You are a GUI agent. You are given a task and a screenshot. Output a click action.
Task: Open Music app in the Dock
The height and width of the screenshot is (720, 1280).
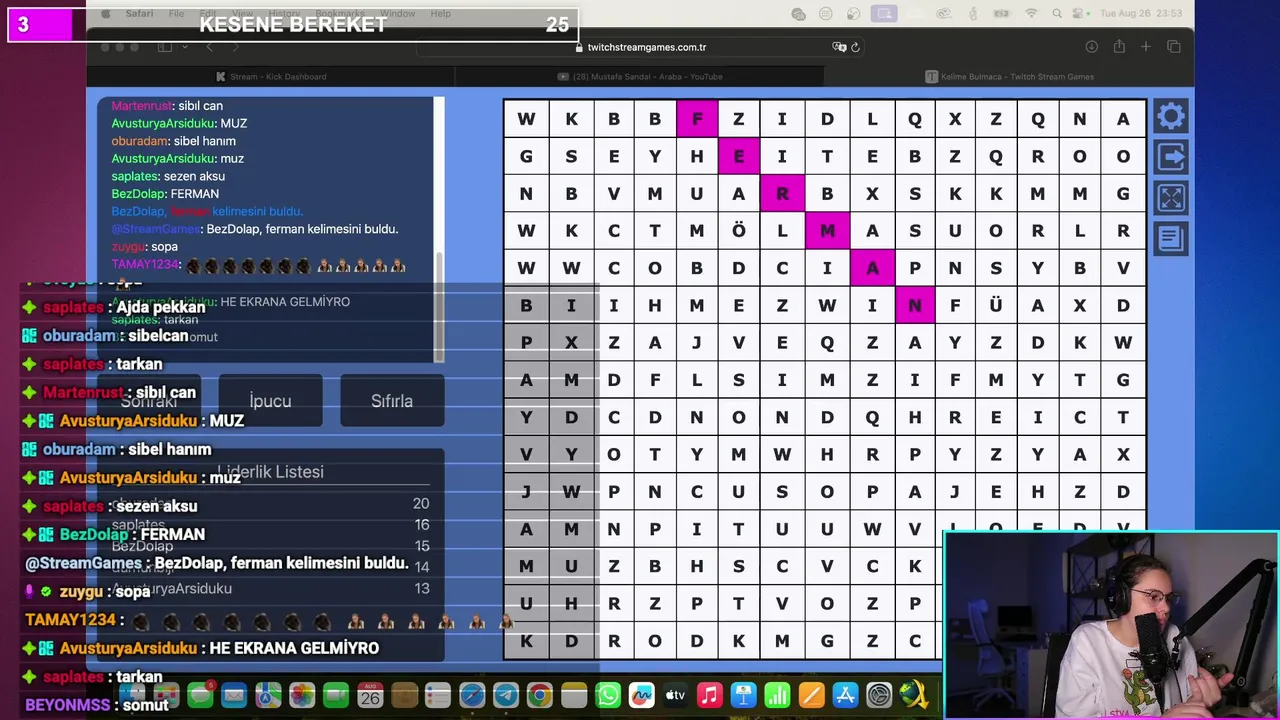[x=710, y=695]
